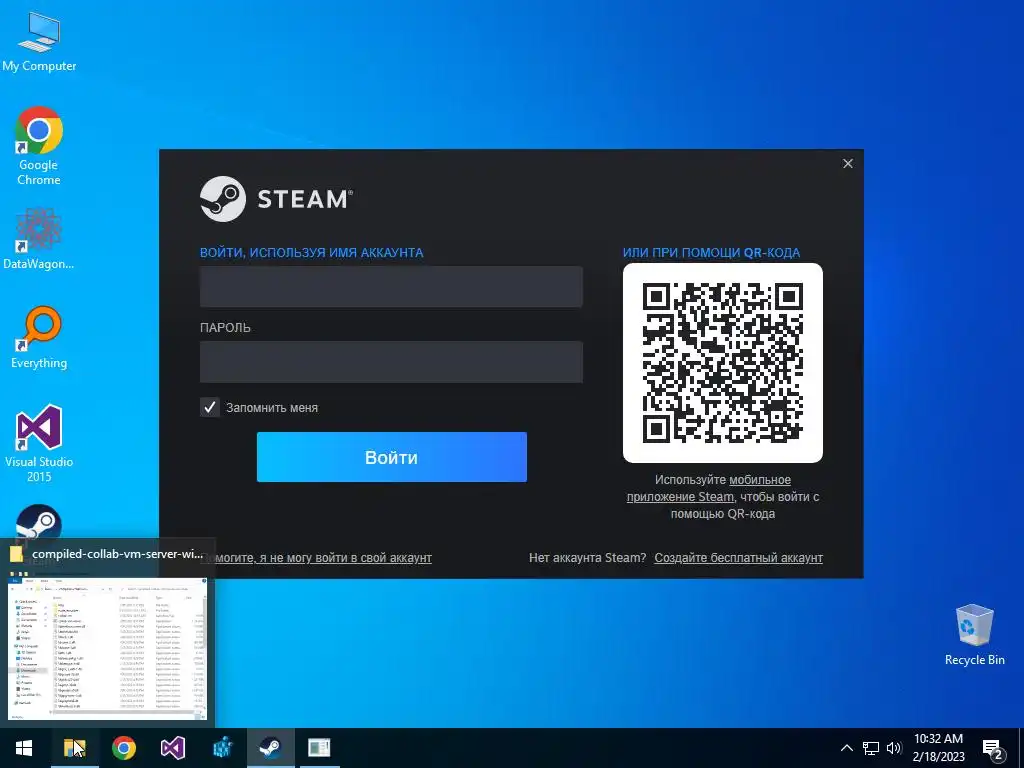
Task: Focus the account name input field
Action: pyautogui.click(x=391, y=287)
